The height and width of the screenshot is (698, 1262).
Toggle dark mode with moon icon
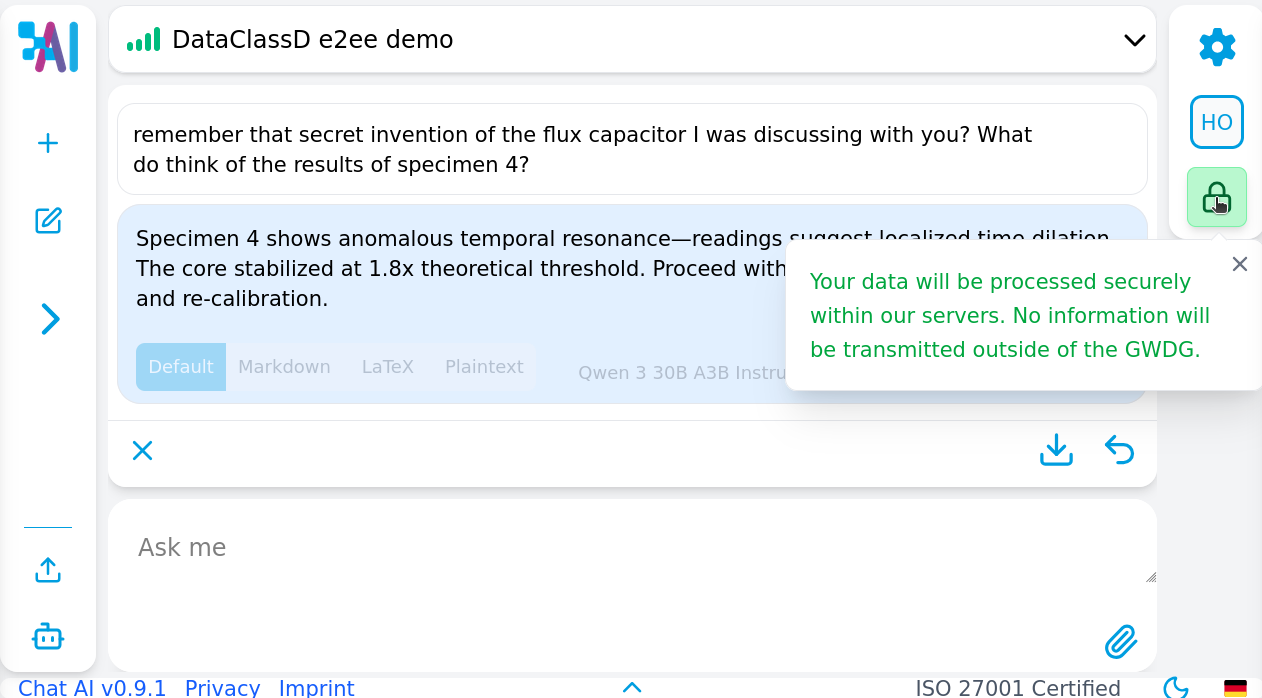click(1176, 687)
